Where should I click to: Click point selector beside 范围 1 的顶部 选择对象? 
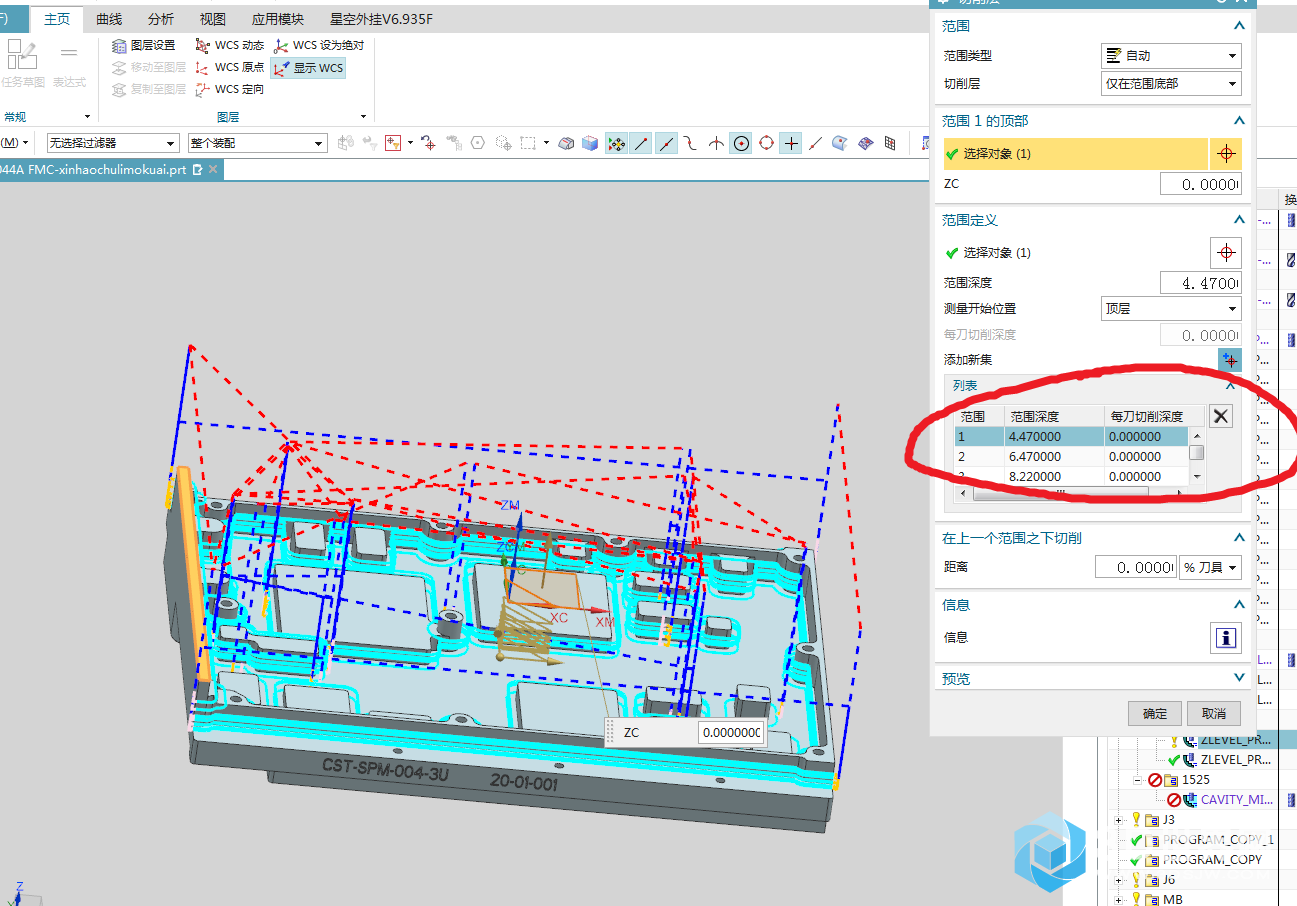coord(1226,154)
